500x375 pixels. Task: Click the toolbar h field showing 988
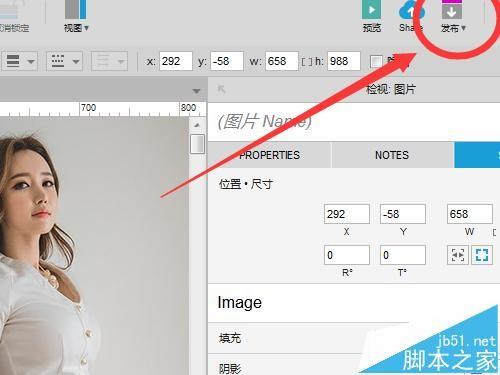344,61
